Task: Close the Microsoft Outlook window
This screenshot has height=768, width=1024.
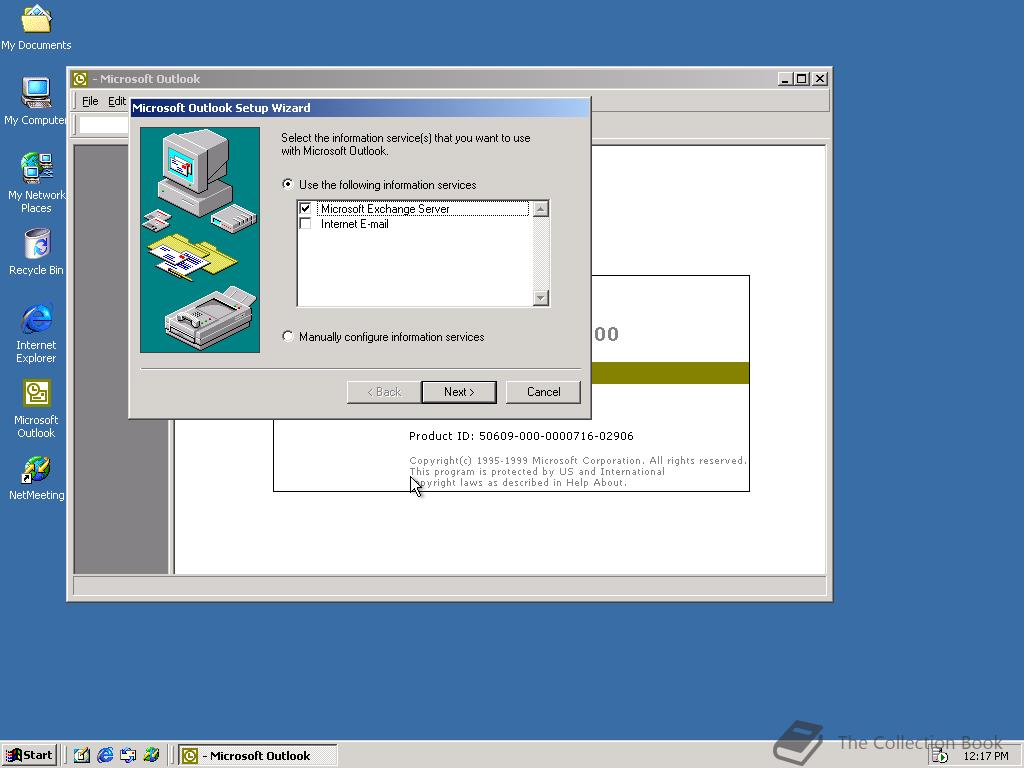Action: click(820, 79)
